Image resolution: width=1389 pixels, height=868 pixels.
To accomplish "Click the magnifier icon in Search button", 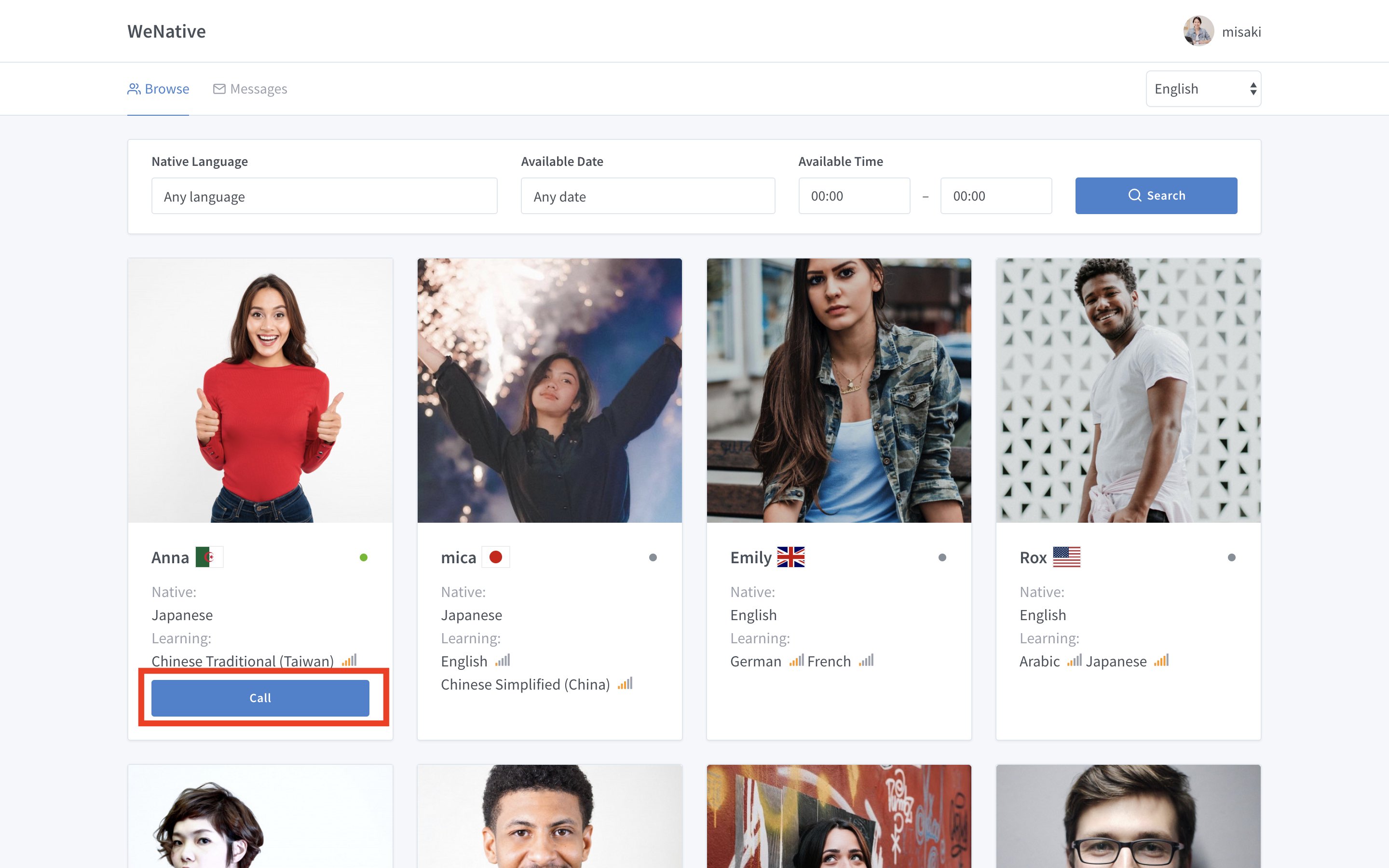I will [x=1134, y=195].
